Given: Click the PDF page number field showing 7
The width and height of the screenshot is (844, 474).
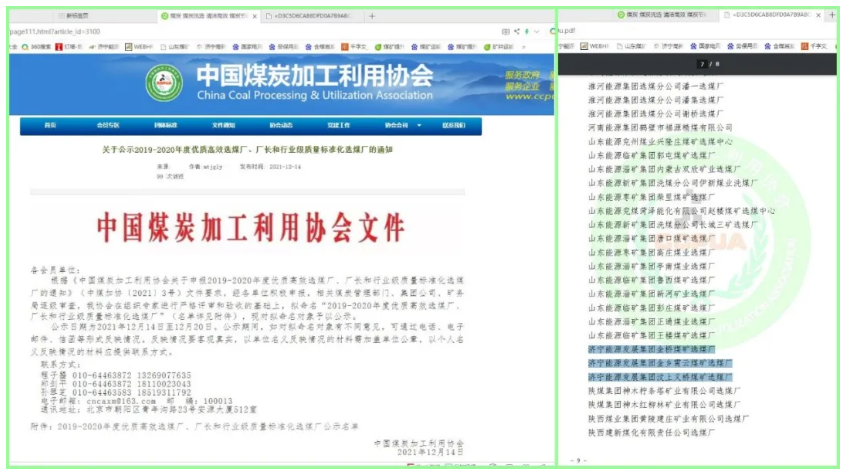Looking at the screenshot, I should 702,64.
